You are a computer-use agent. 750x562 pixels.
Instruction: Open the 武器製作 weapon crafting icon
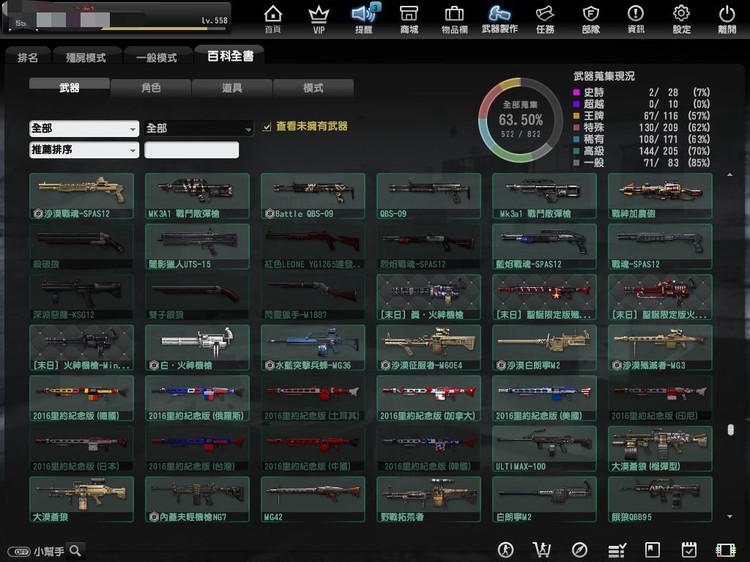(x=499, y=19)
